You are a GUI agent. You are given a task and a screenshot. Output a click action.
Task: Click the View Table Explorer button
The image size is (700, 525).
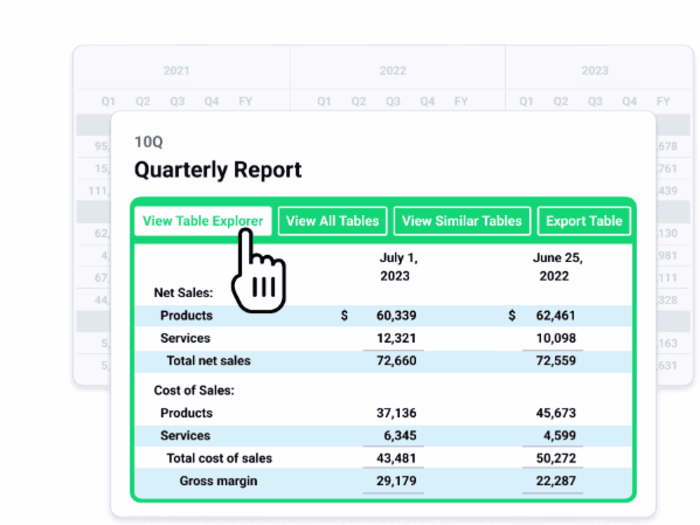pos(203,221)
